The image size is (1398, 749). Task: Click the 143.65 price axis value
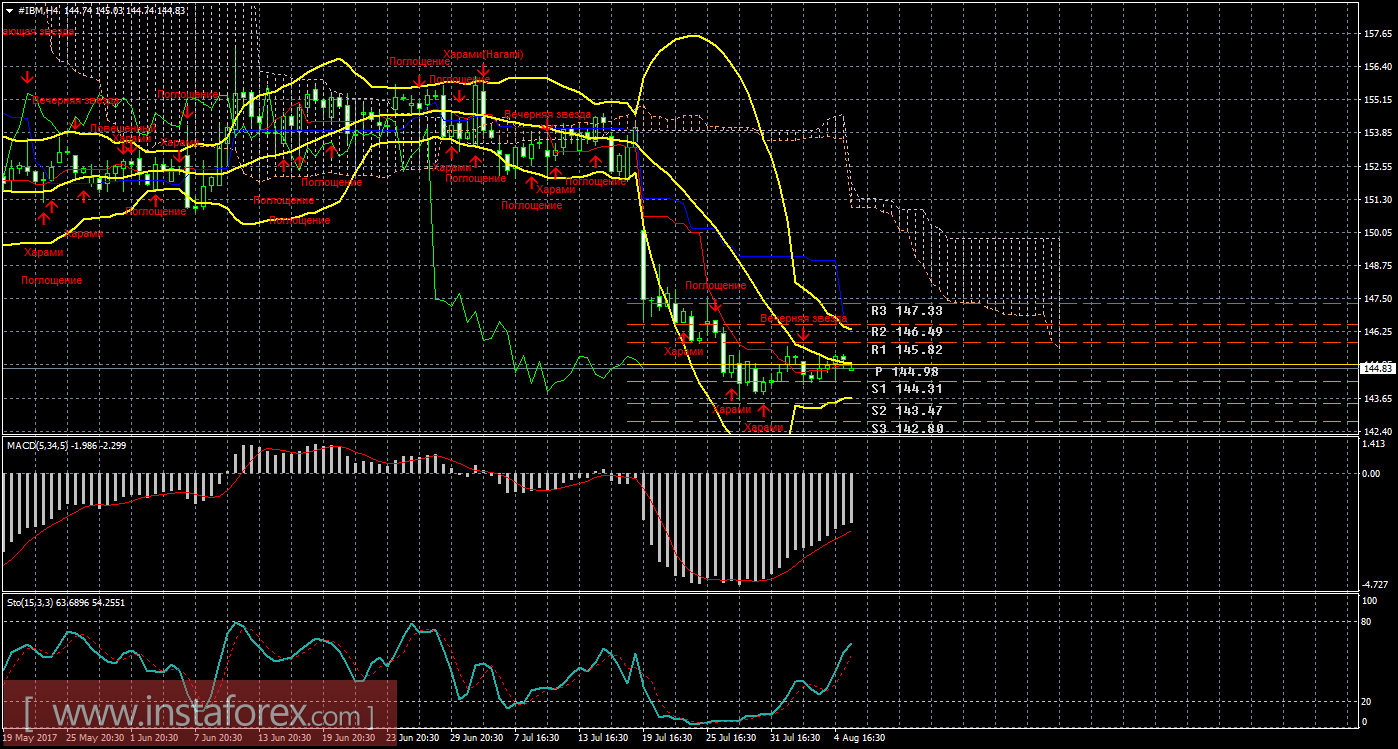click(1377, 398)
